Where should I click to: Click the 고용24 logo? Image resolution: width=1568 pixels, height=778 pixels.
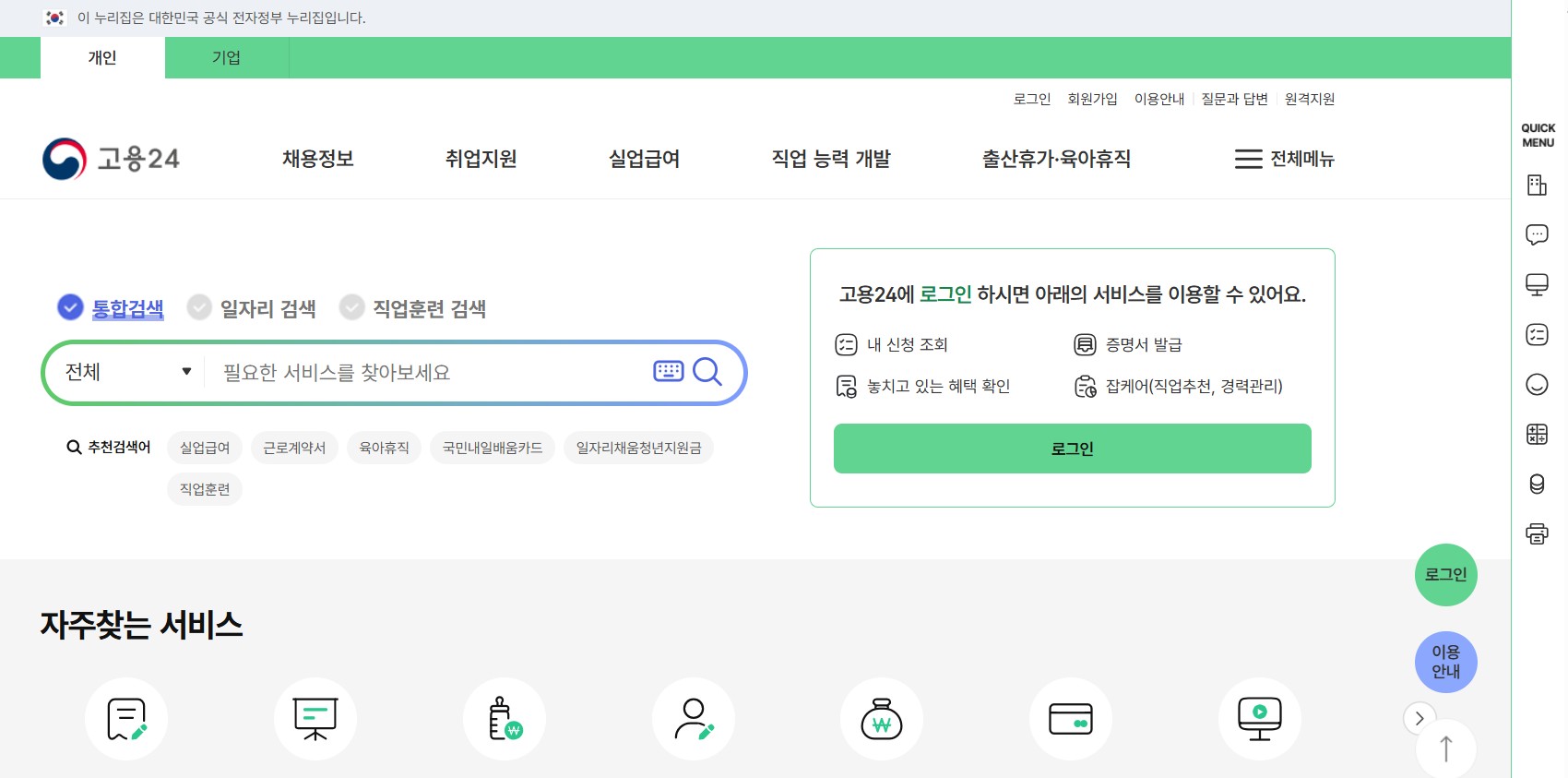click(x=111, y=159)
